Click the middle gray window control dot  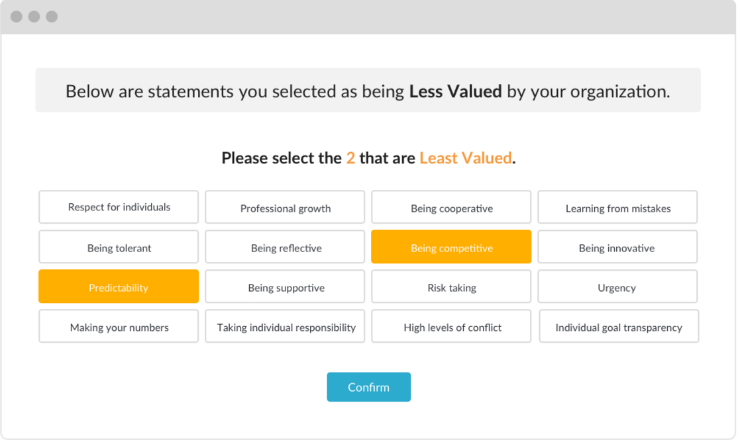[x=34, y=17]
